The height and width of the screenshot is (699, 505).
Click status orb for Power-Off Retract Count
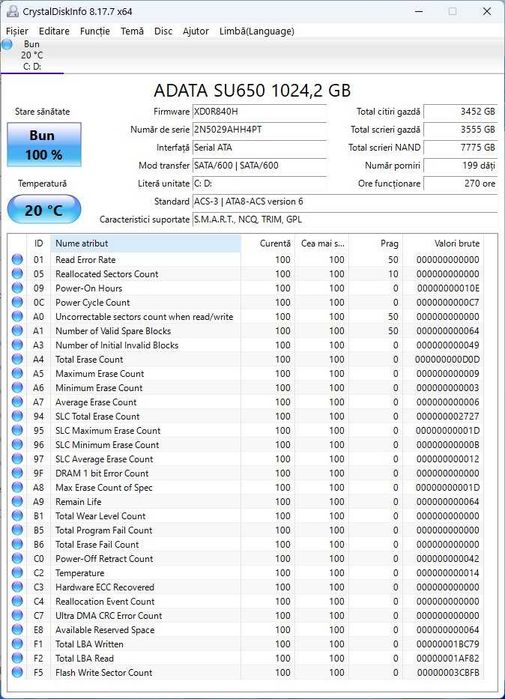pyautogui.click(x=17, y=559)
